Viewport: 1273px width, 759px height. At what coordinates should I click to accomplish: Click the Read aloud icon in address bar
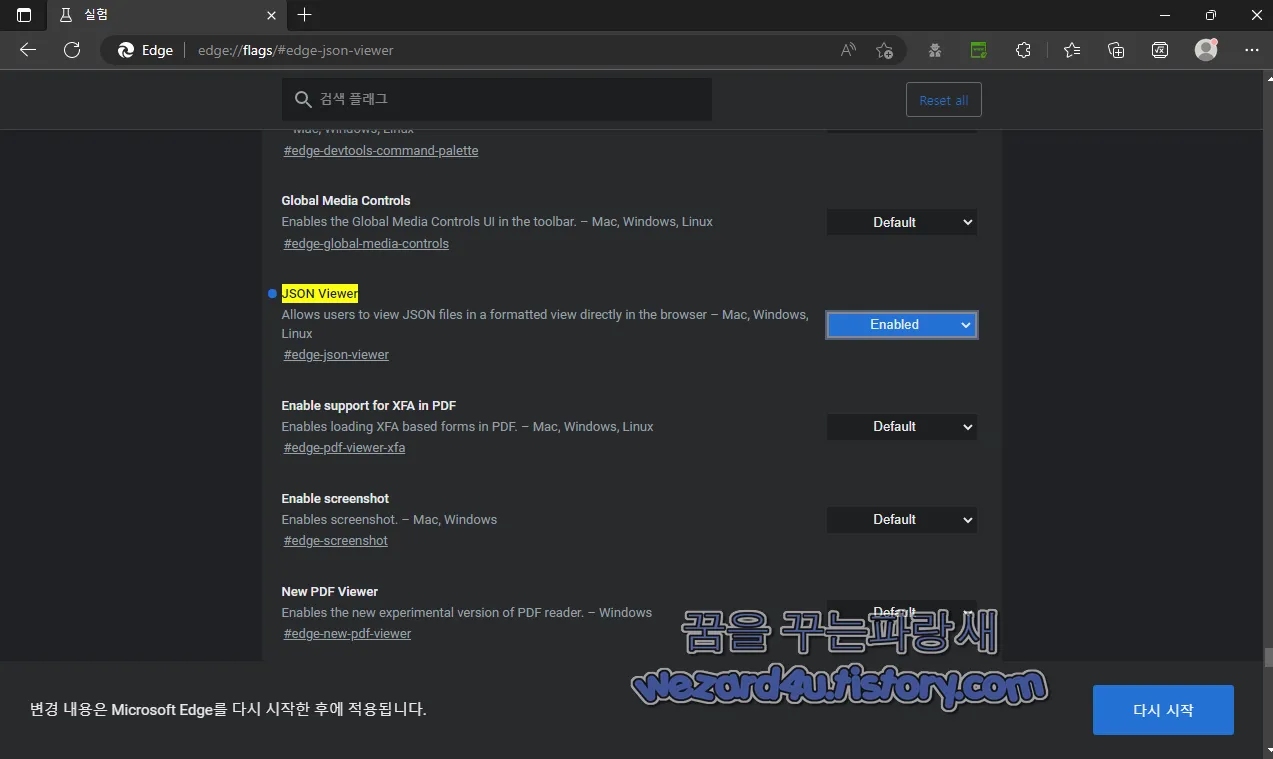pos(848,50)
